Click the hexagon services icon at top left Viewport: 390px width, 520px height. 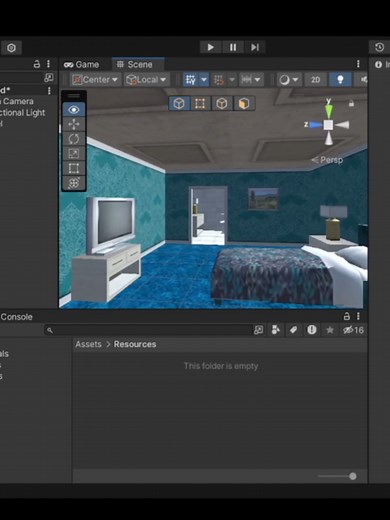[11, 48]
